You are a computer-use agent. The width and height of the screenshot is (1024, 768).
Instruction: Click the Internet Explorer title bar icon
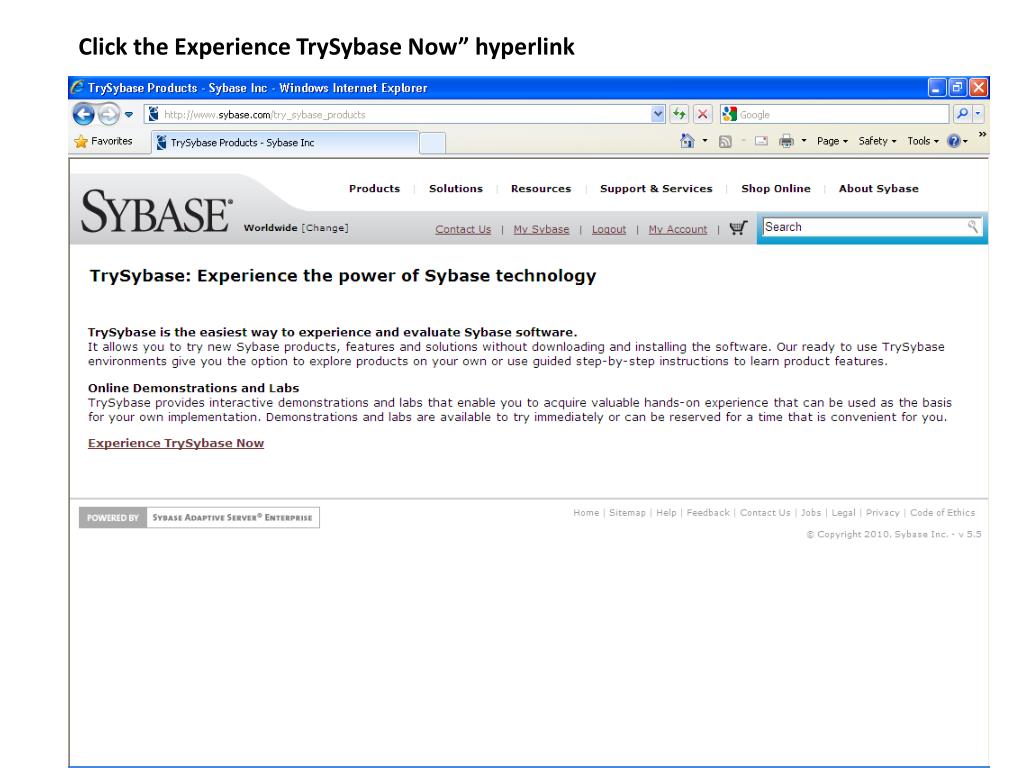(x=78, y=88)
